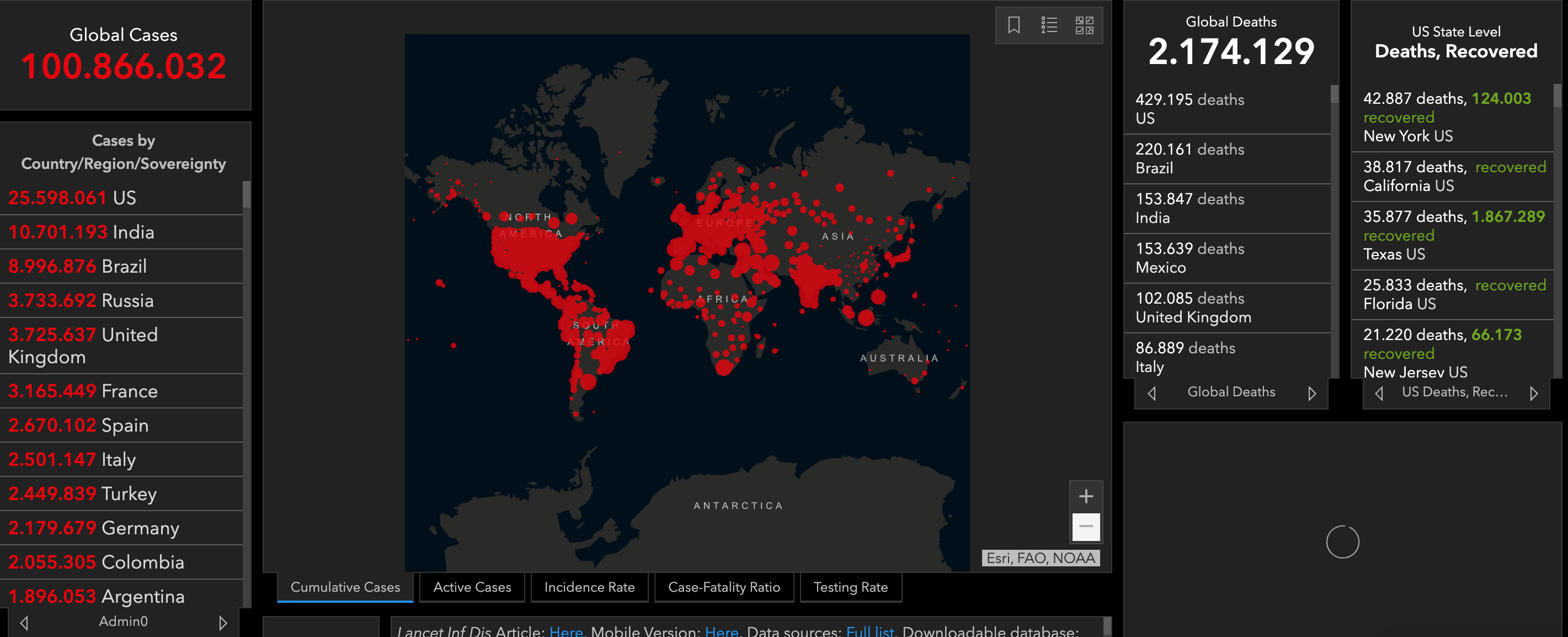1568x637 pixels.
Task: Click right arrow beside US Deaths, Rec...
Action: (x=1534, y=394)
